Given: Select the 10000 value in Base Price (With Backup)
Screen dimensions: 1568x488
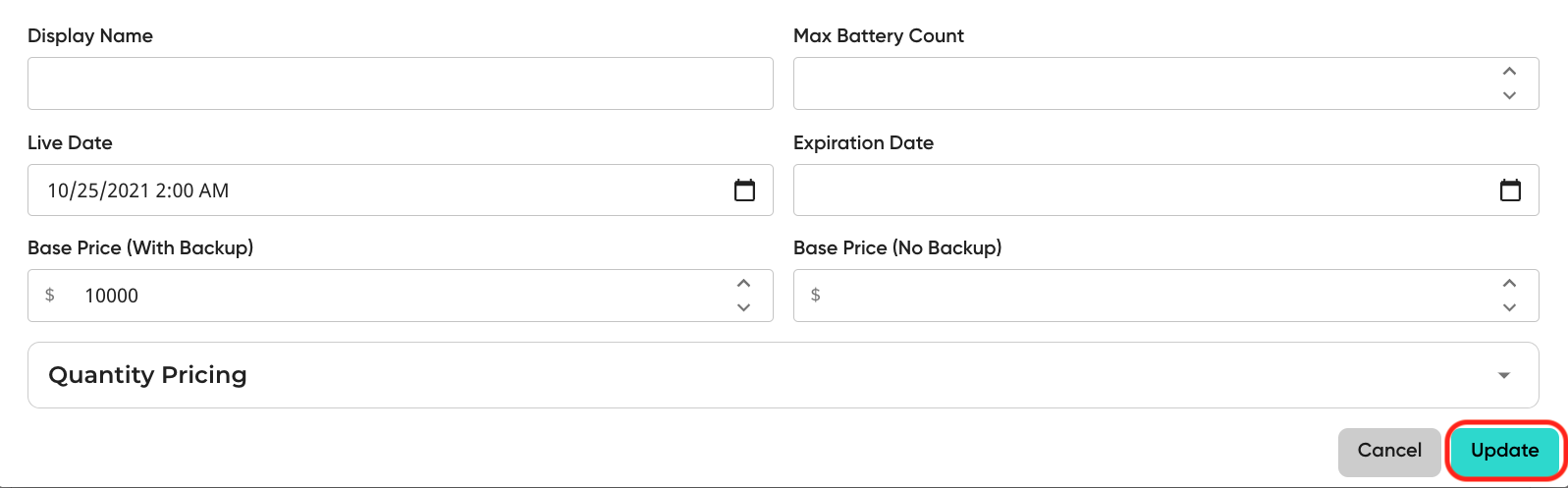Looking at the screenshot, I should click(111, 296).
